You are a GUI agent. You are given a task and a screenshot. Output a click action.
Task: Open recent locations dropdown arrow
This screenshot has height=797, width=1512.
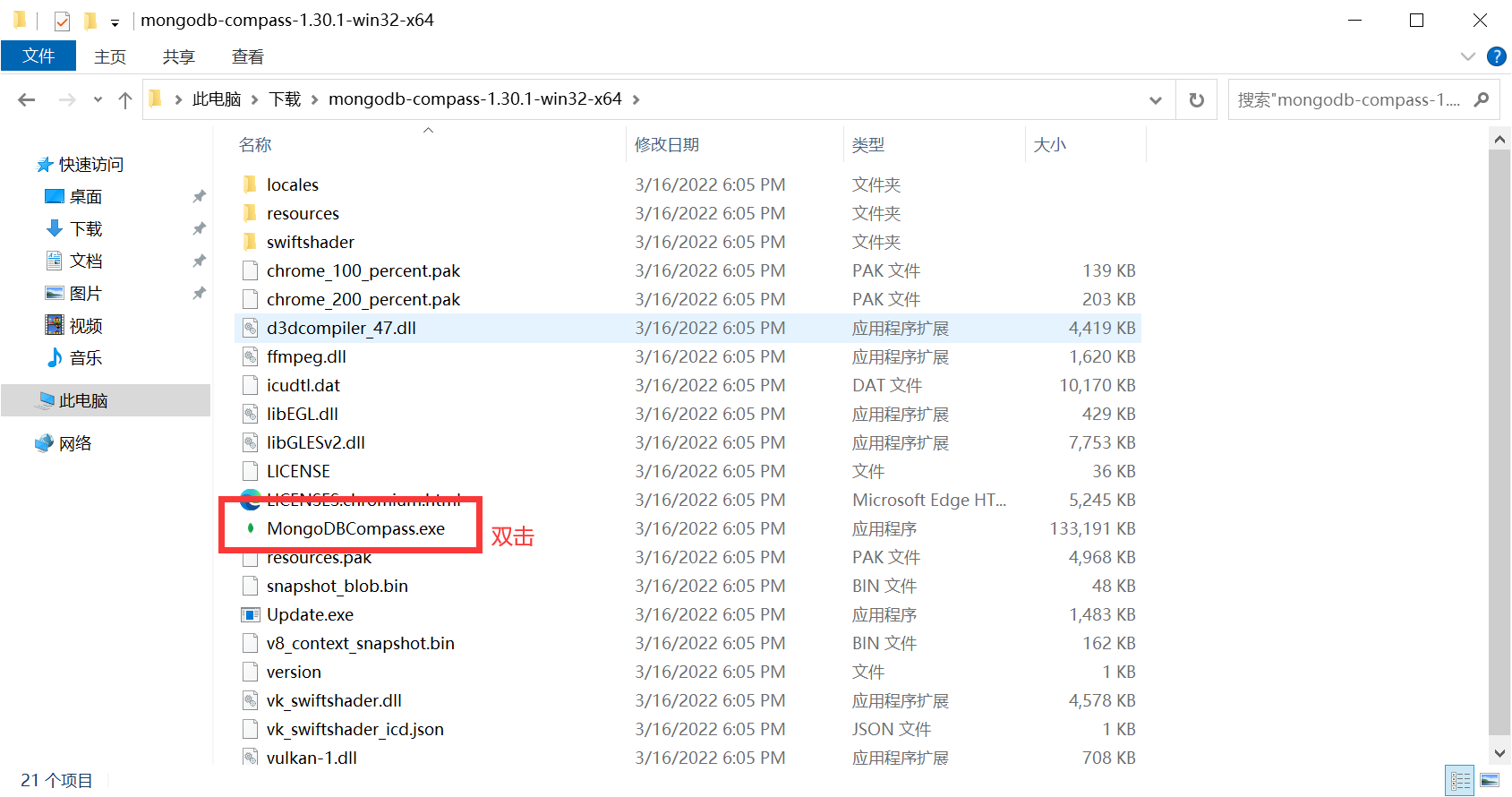(x=98, y=99)
